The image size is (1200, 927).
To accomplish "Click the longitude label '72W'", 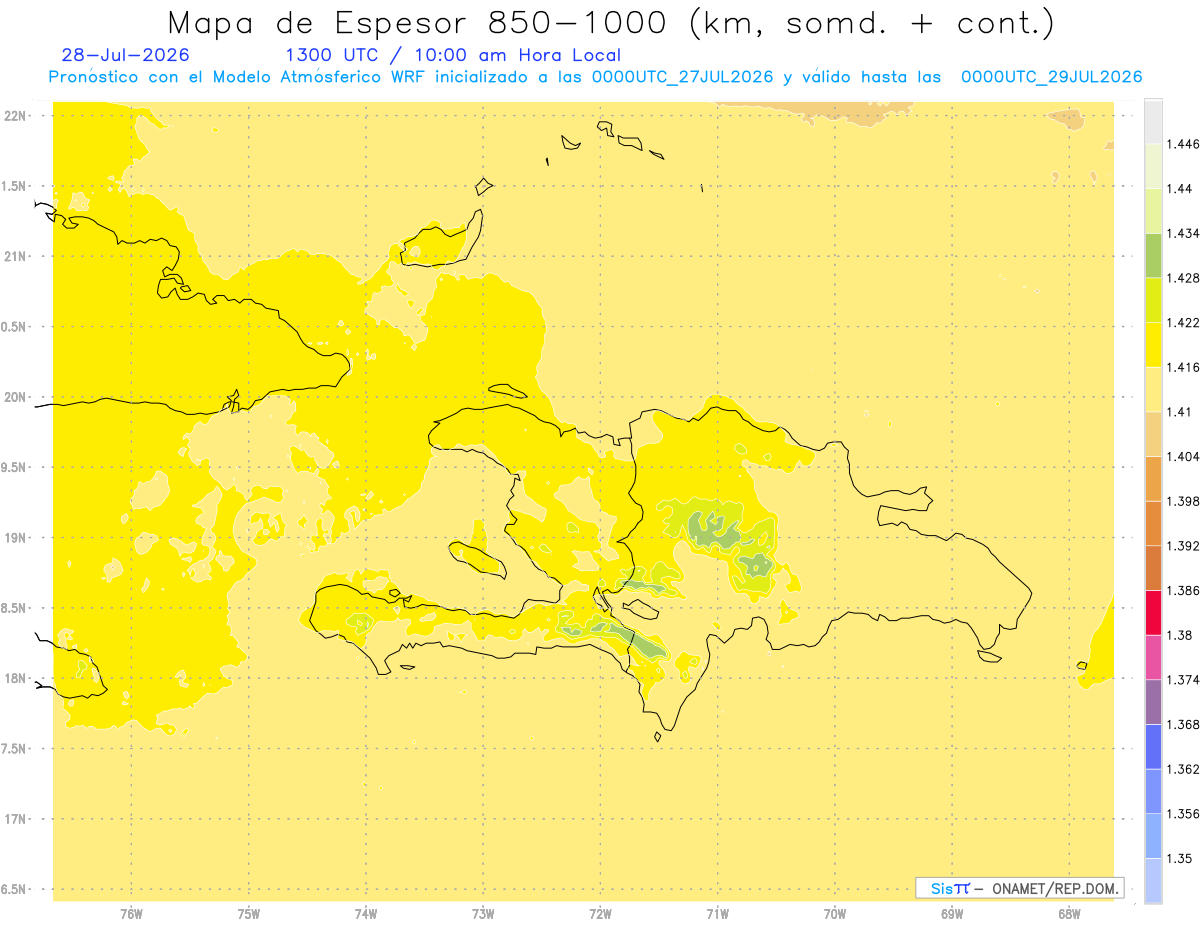I will click(600, 914).
